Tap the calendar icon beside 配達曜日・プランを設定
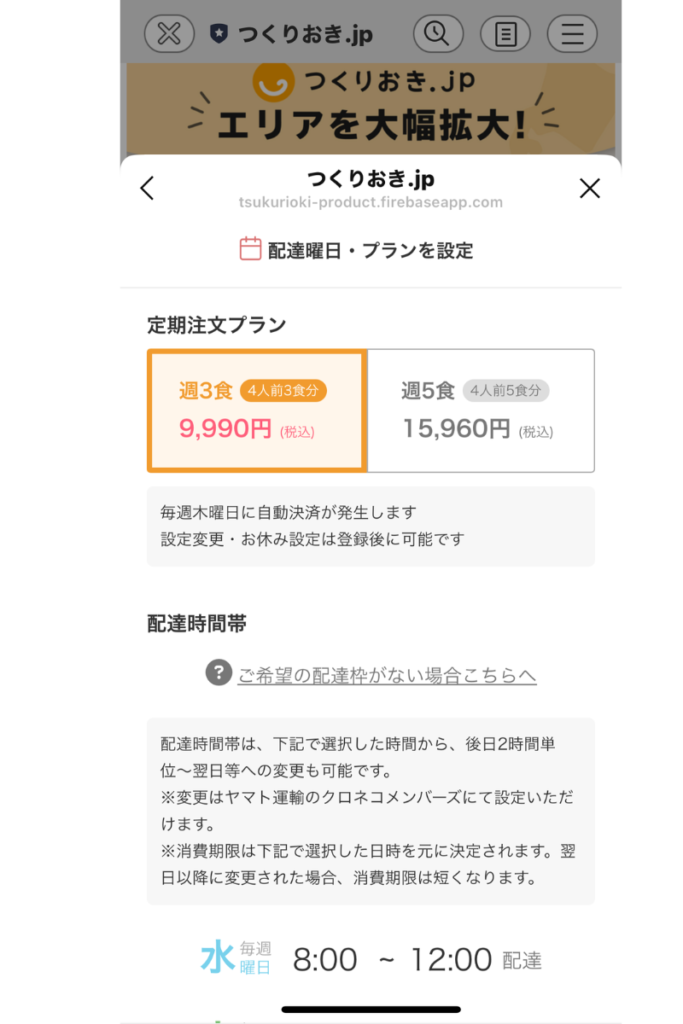 pyautogui.click(x=250, y=249)
